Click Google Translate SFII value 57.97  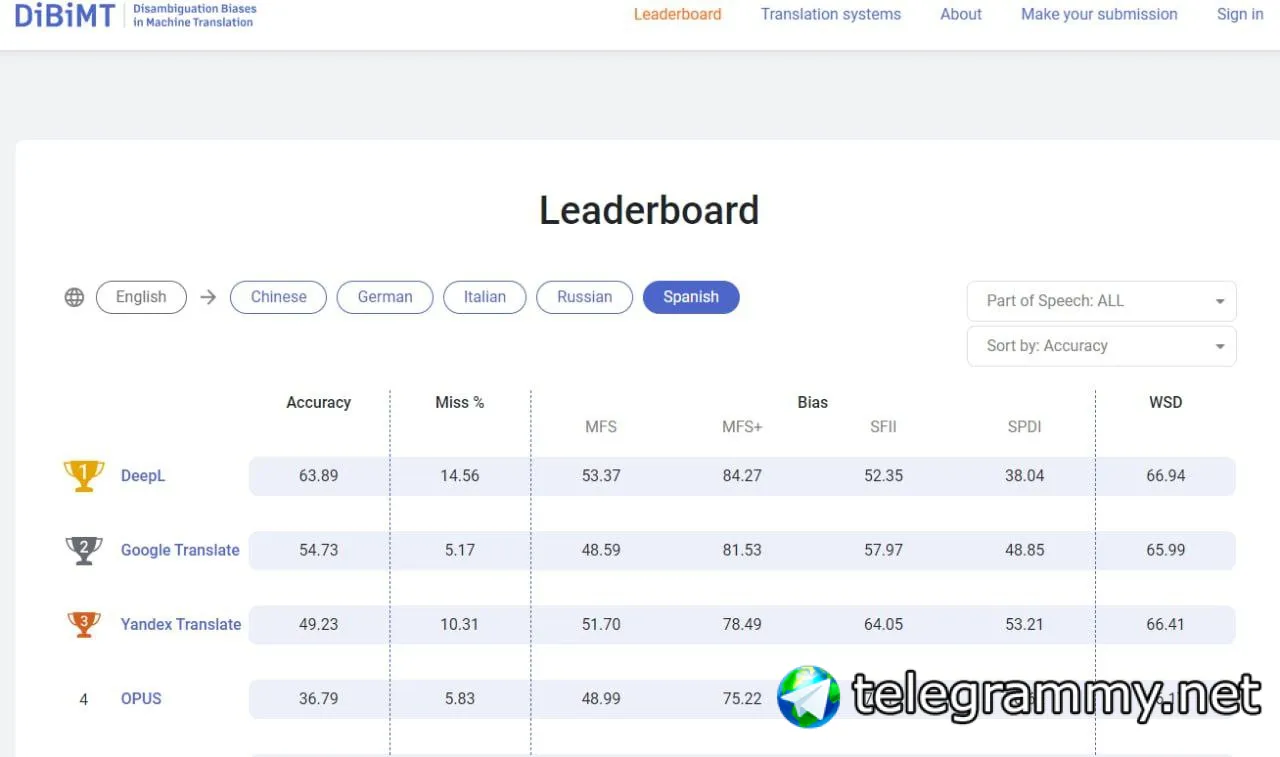[884, 550]
